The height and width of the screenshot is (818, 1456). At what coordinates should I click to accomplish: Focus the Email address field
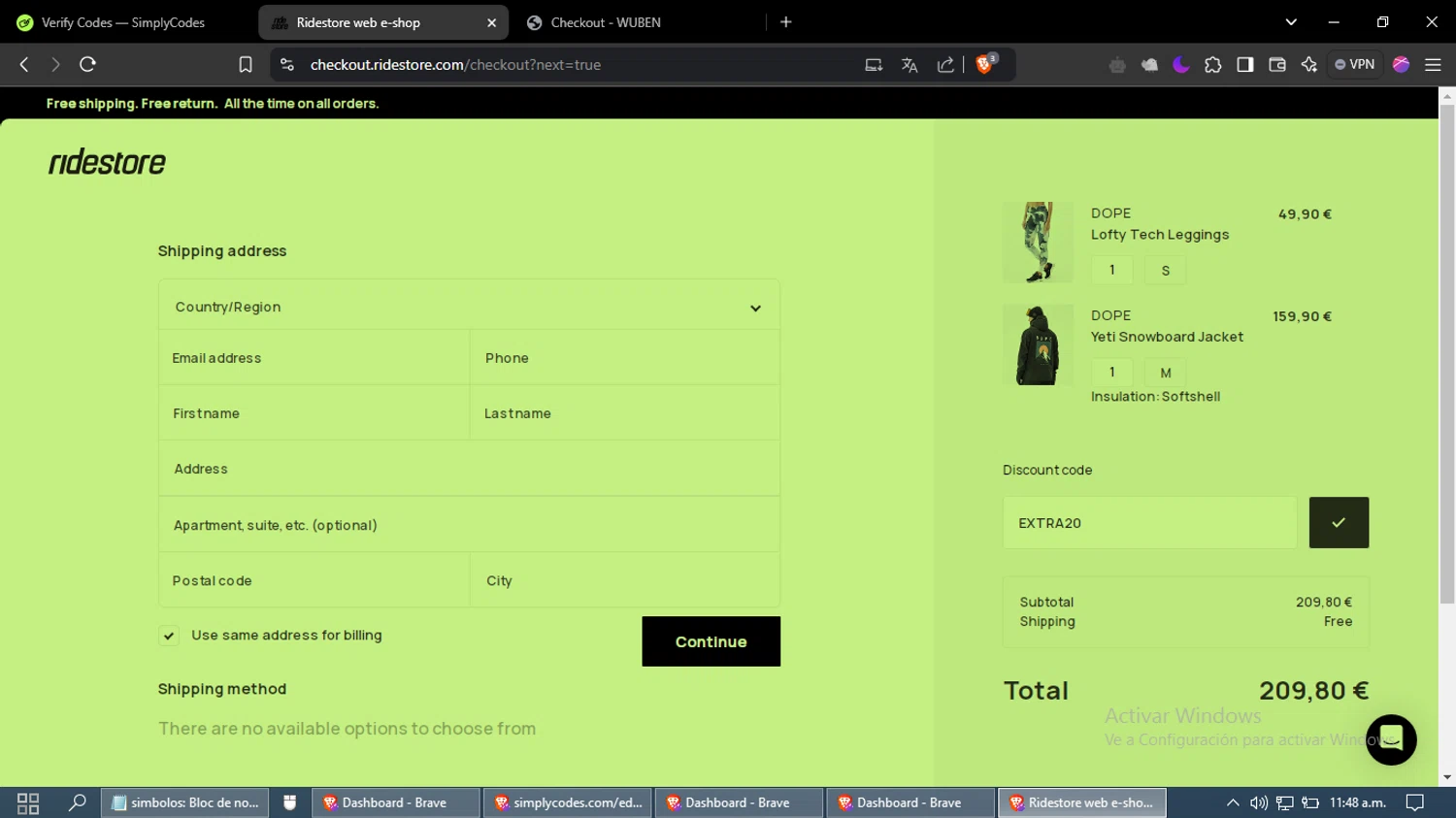314,358
